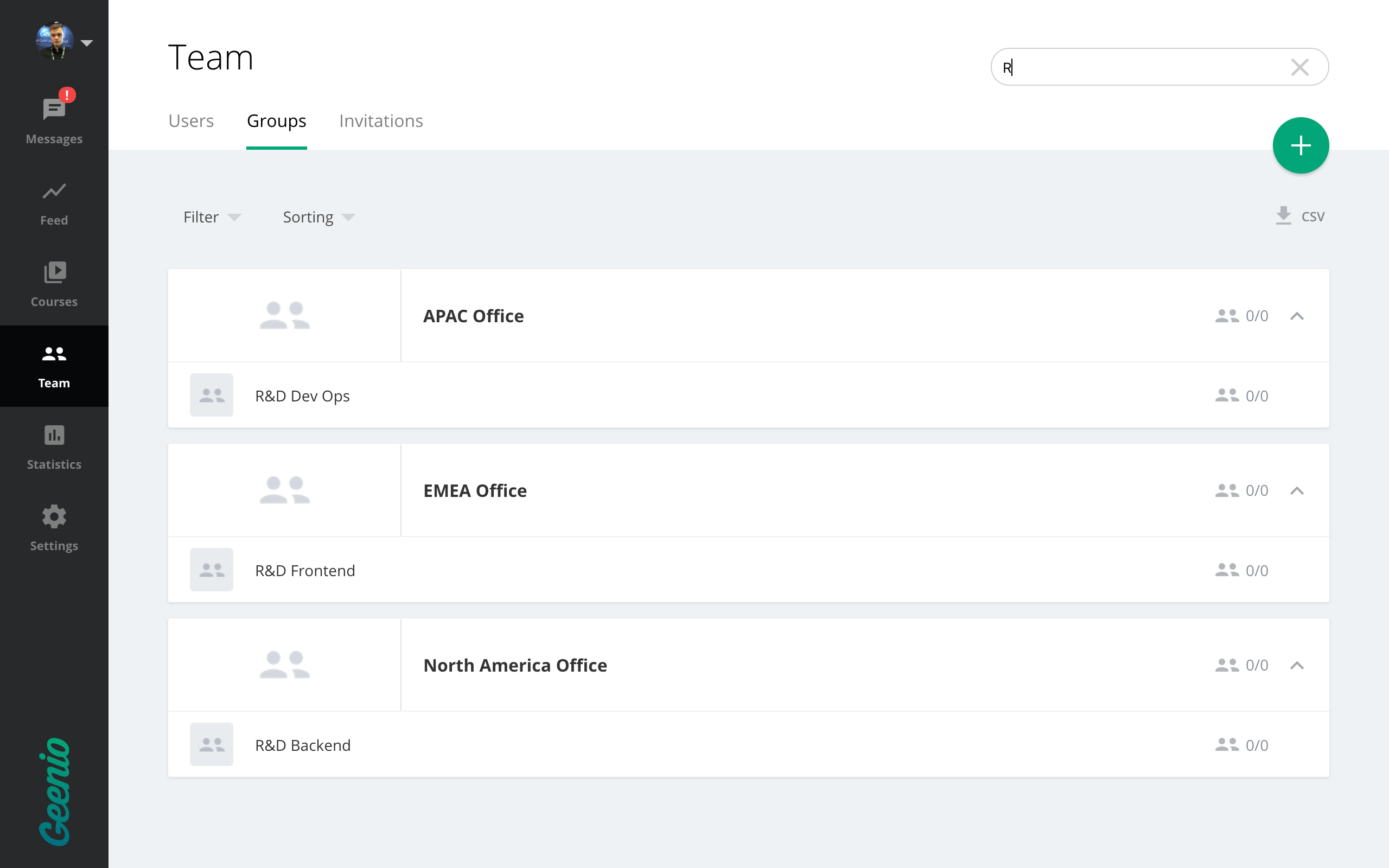
Task: Switch to the Users tab
Action: tap(190, 121)
